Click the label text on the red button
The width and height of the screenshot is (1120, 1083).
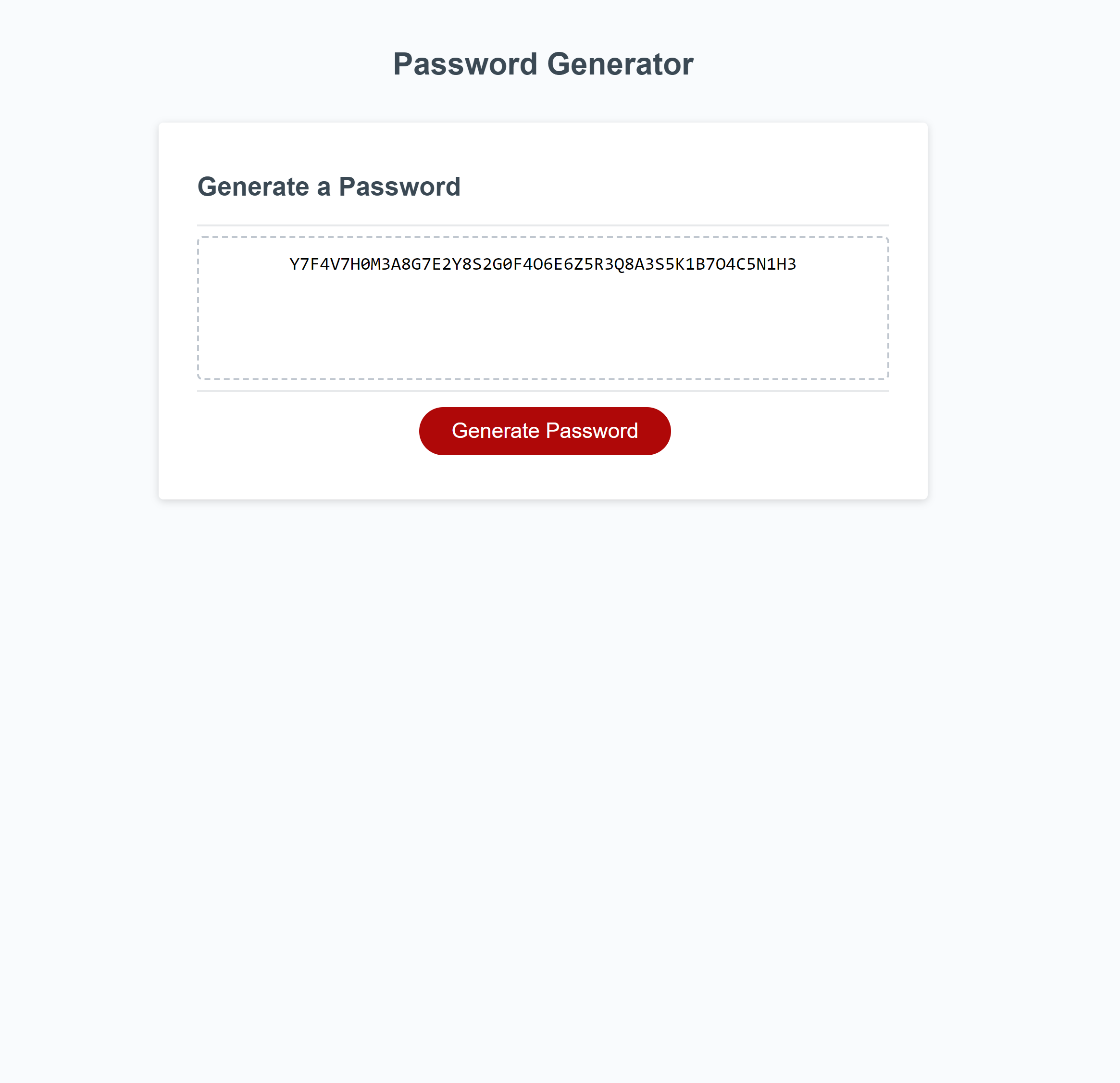(x=544, y=431)
